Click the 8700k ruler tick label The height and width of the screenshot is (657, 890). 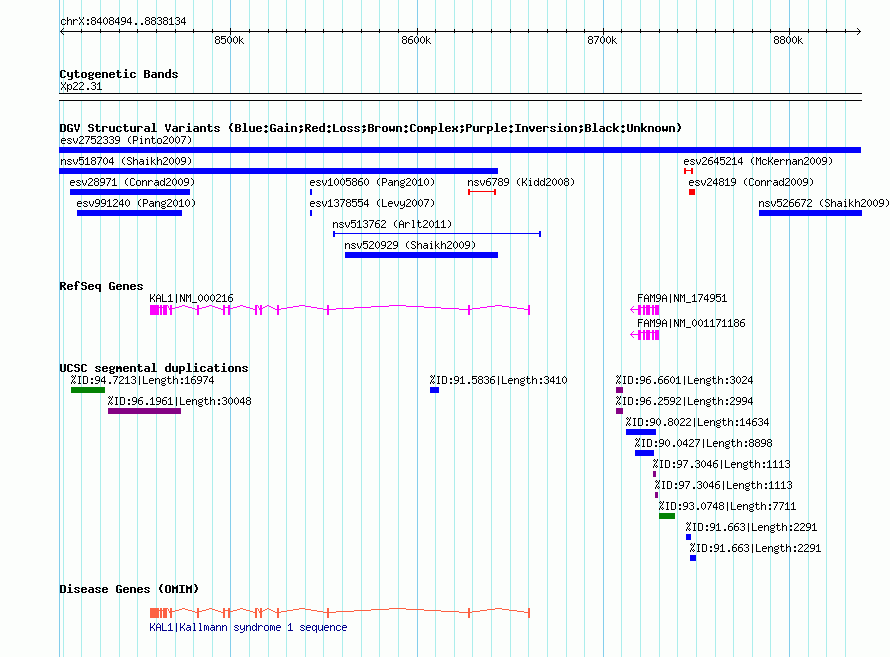[602, 40]
